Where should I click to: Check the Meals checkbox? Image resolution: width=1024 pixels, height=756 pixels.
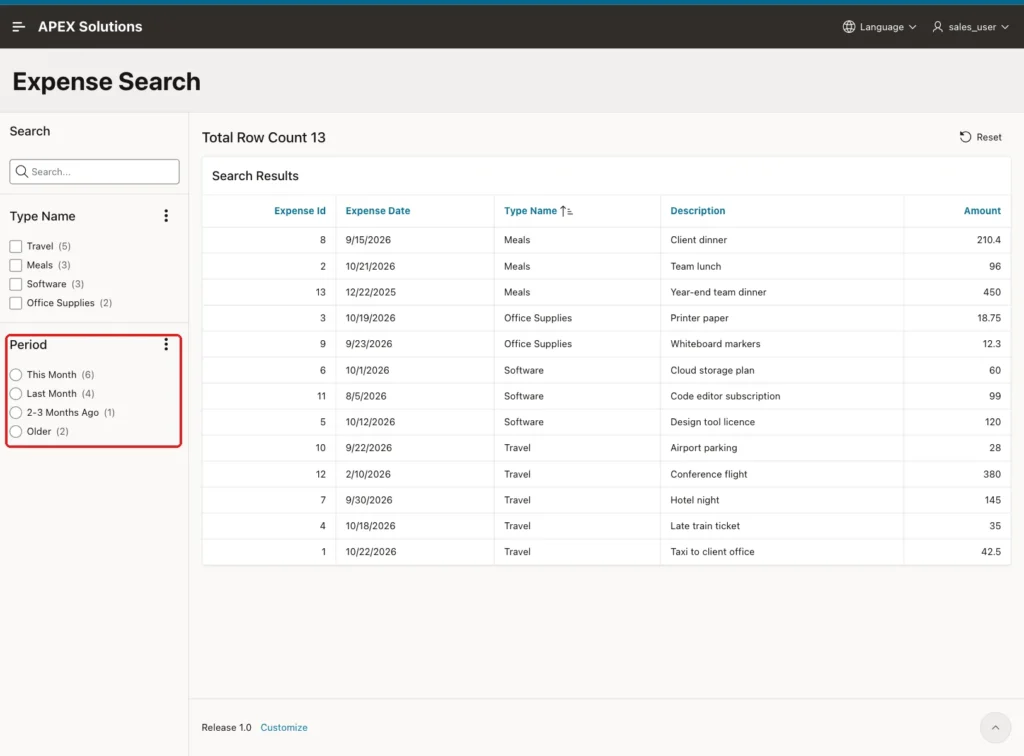tap(16, 265)
